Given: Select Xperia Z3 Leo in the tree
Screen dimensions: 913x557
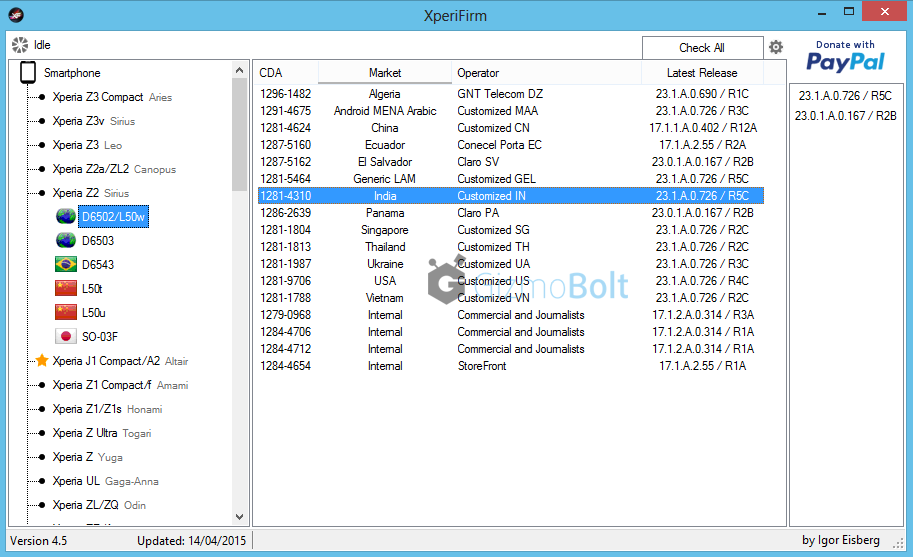Looking at the screenshot, I should tap(87, 145).
